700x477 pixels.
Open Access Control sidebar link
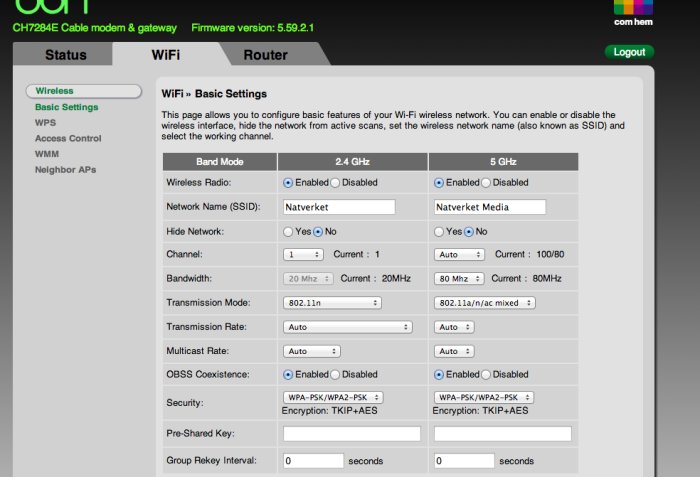pyautogui.click(x=68, y=138)
